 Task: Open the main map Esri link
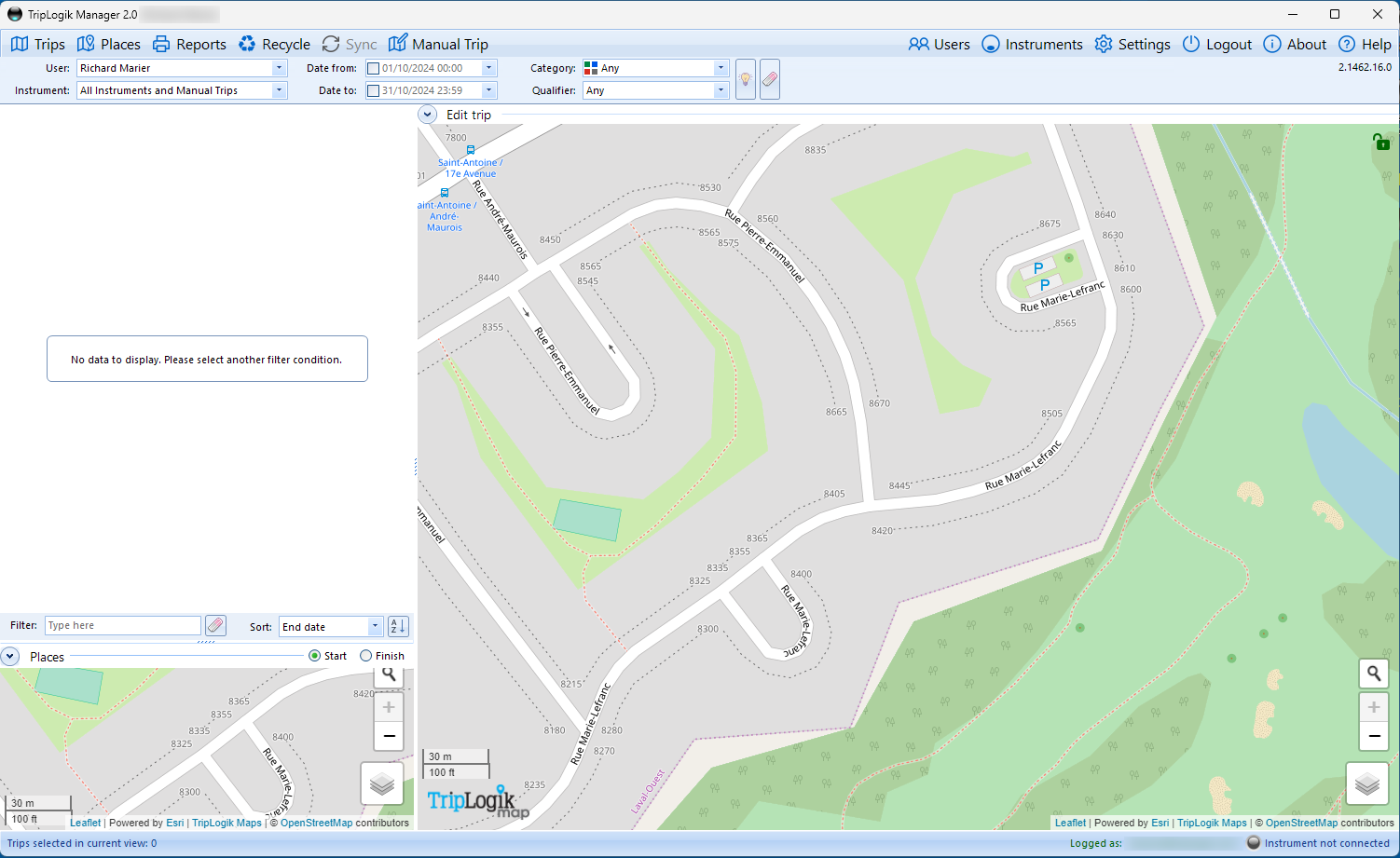(1160, 823)
